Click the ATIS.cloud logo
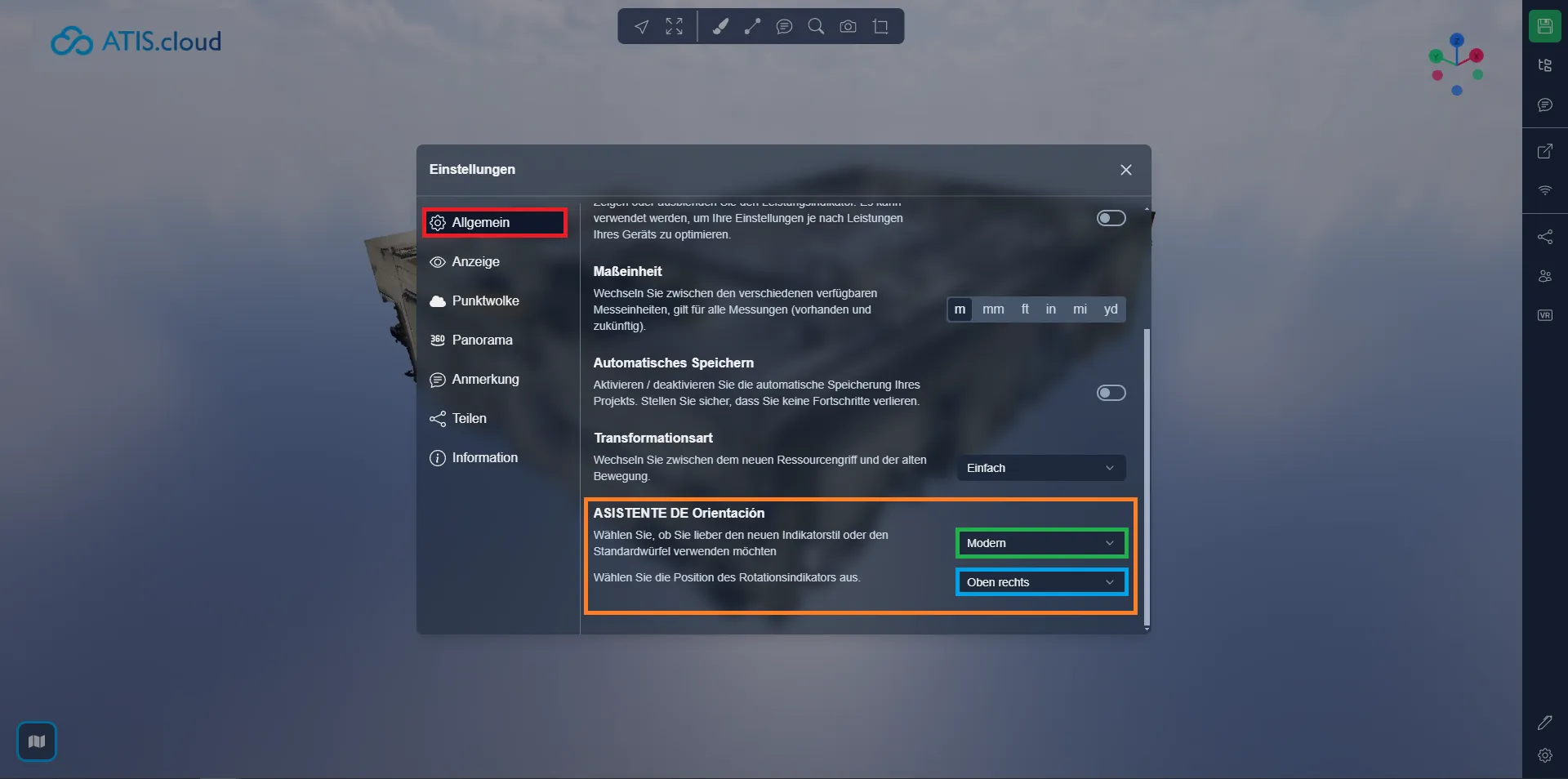 pyautogui.click(x=136, y=41)
